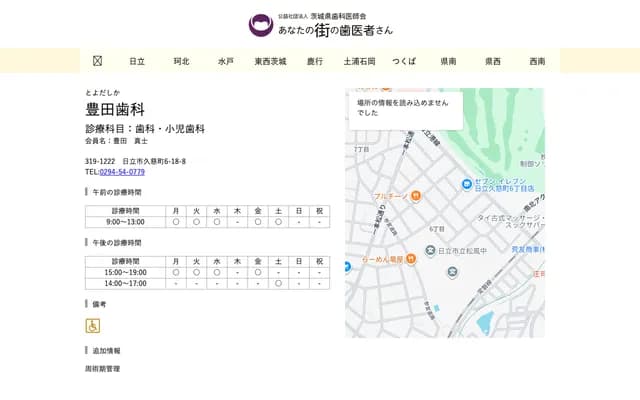Image resolution: width=640 pixels, height=400 pixels.
Task: Open the 日立 area tab
Action: 137,61
